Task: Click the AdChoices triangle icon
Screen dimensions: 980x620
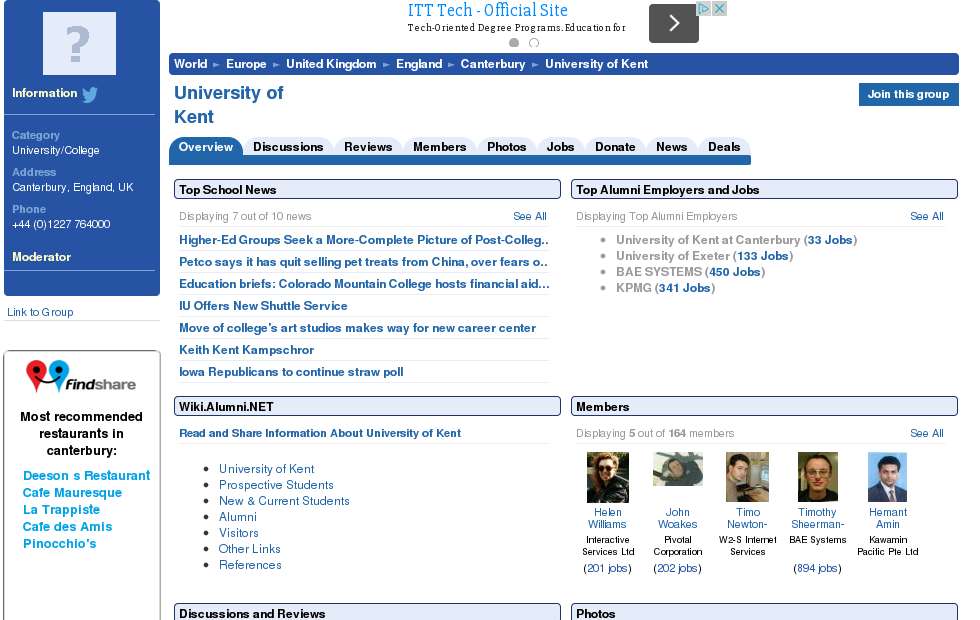Action: coord(704,9)
